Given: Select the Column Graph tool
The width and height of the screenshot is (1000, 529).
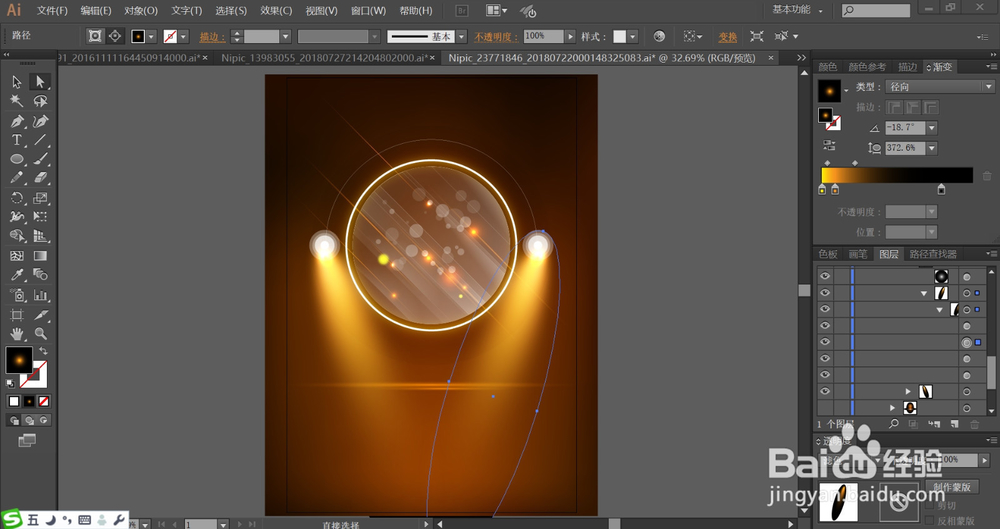Looking at the screenshot, I should pyautogui.click(x=40, y=295).
